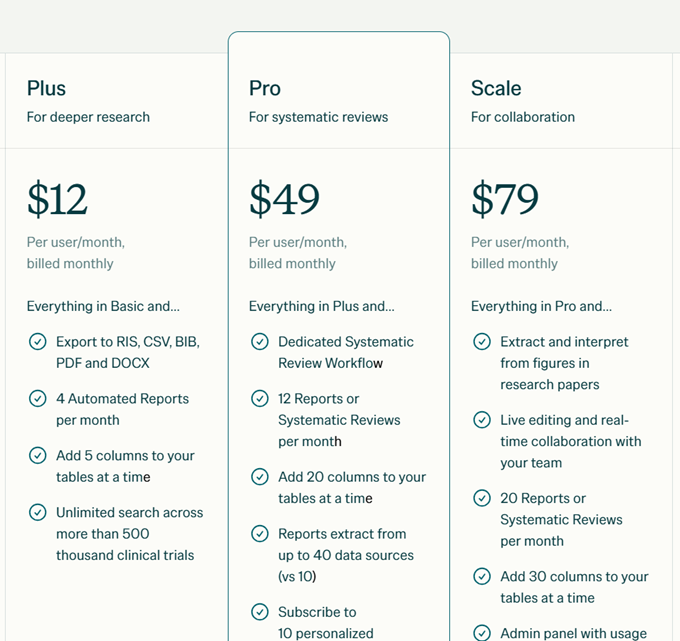The height and width of the screenshot is (641, 680).
Task: Click checkmark icon beside Export to RIS, CSV, BIB
Action: [x=37, y=342]
